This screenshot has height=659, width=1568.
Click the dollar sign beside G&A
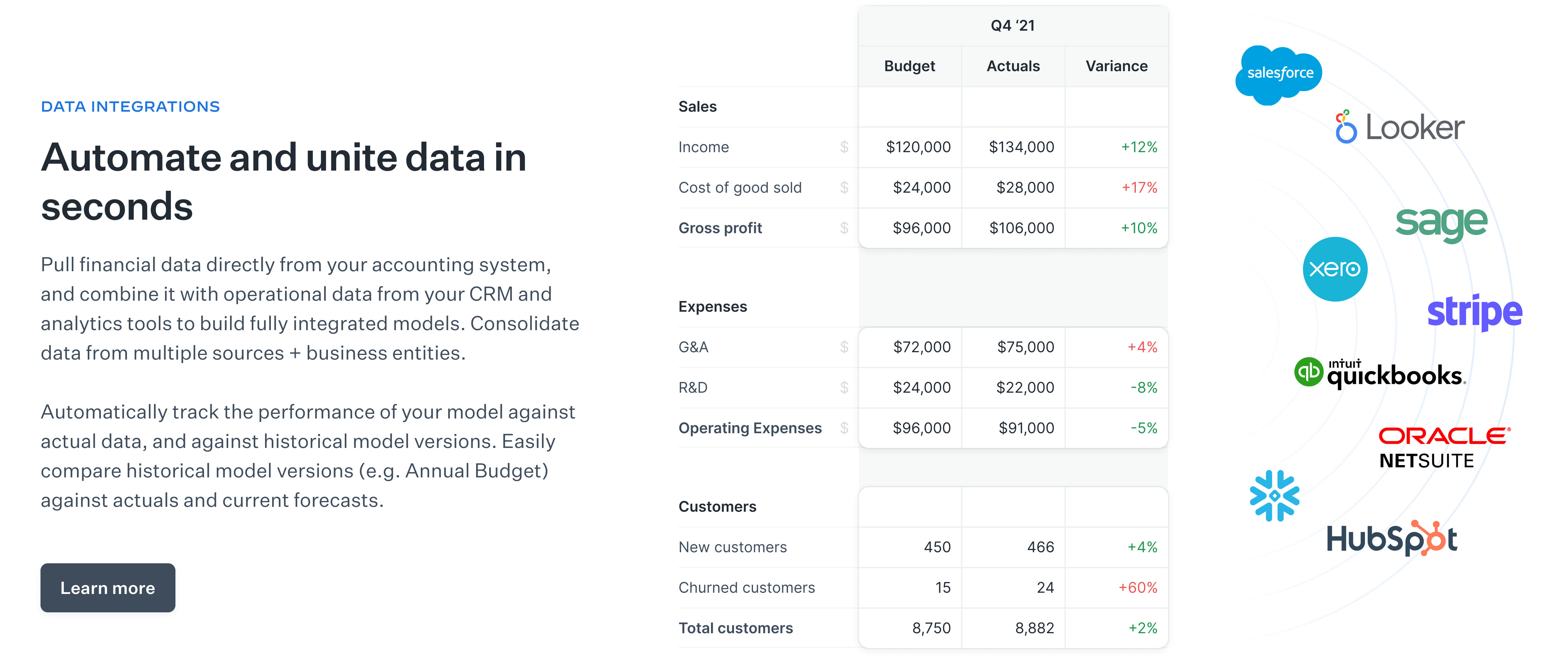[x=844, y=347]
